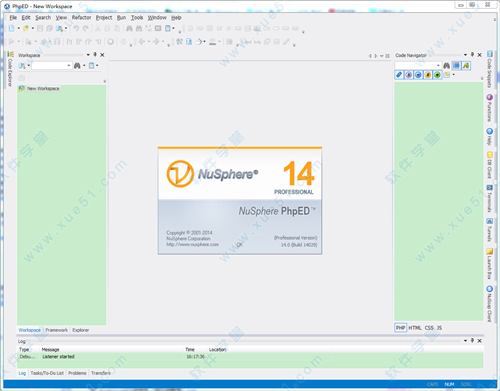Open the dropdown arrow beside New file icon
Image resolution: width=500 pixels, height=391 pixels.
pos(19,29)
